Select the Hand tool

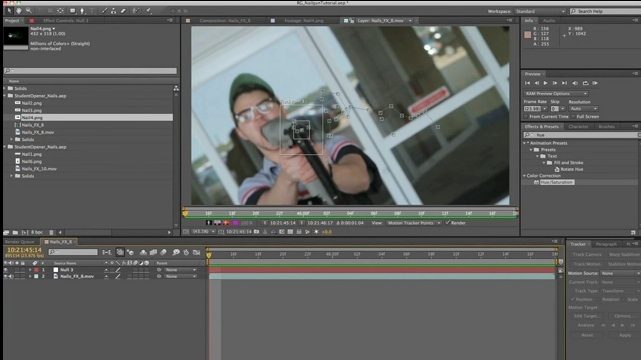pos(19,11)
